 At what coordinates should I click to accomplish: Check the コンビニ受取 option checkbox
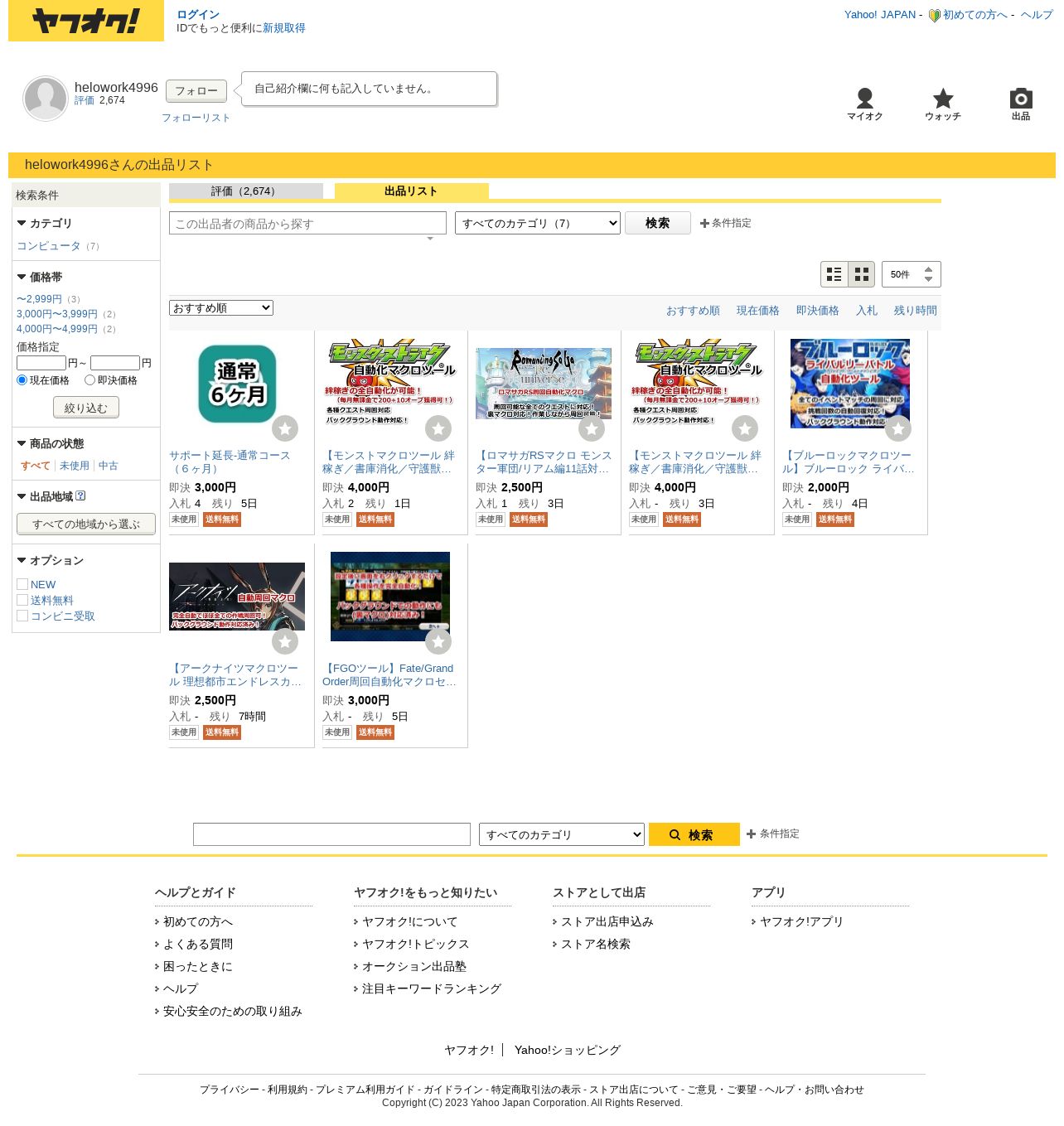[x=22, y=616]
